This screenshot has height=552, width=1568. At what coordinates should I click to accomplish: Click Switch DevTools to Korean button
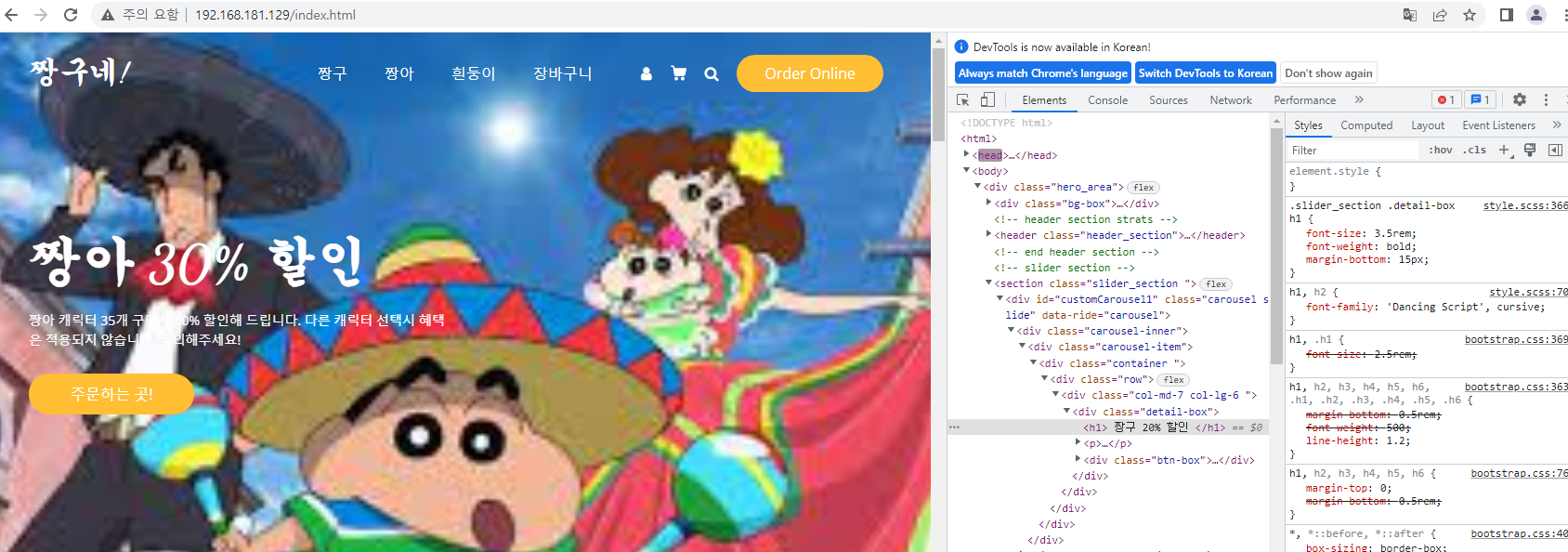[x=1206, y=72]
